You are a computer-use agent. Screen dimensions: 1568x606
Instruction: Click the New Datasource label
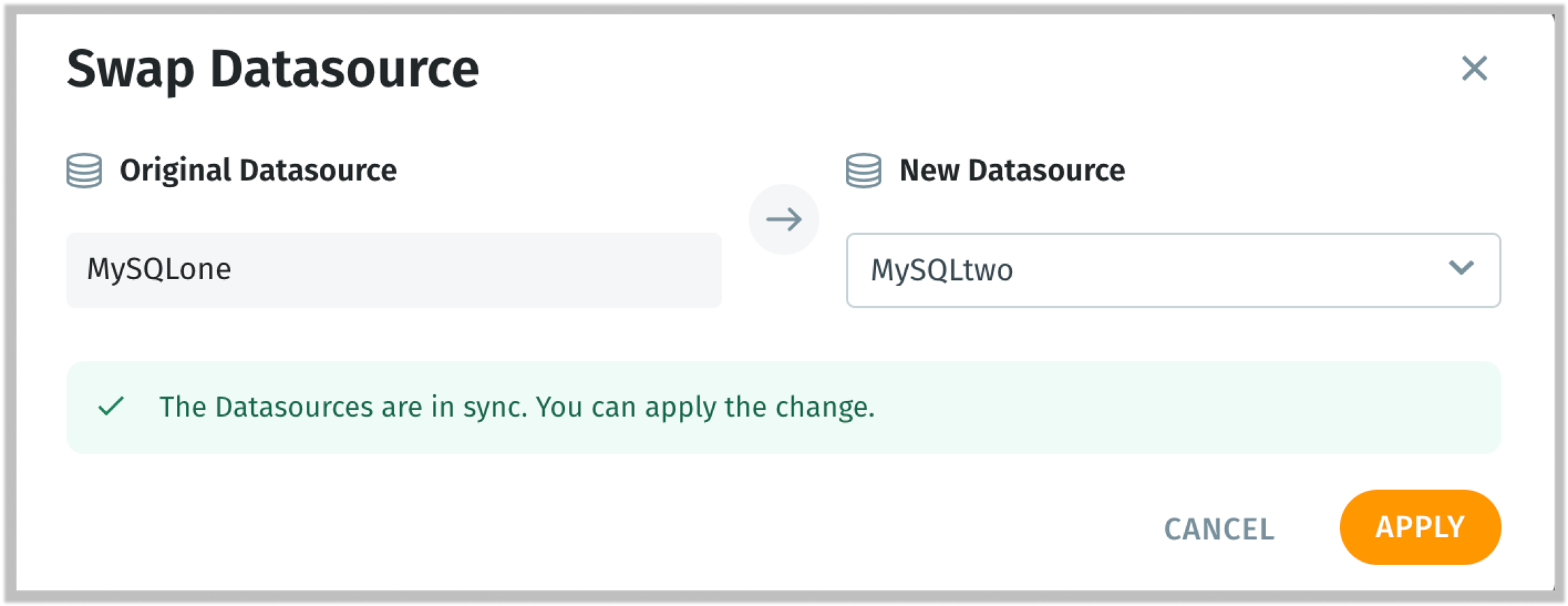(1012, 170)
